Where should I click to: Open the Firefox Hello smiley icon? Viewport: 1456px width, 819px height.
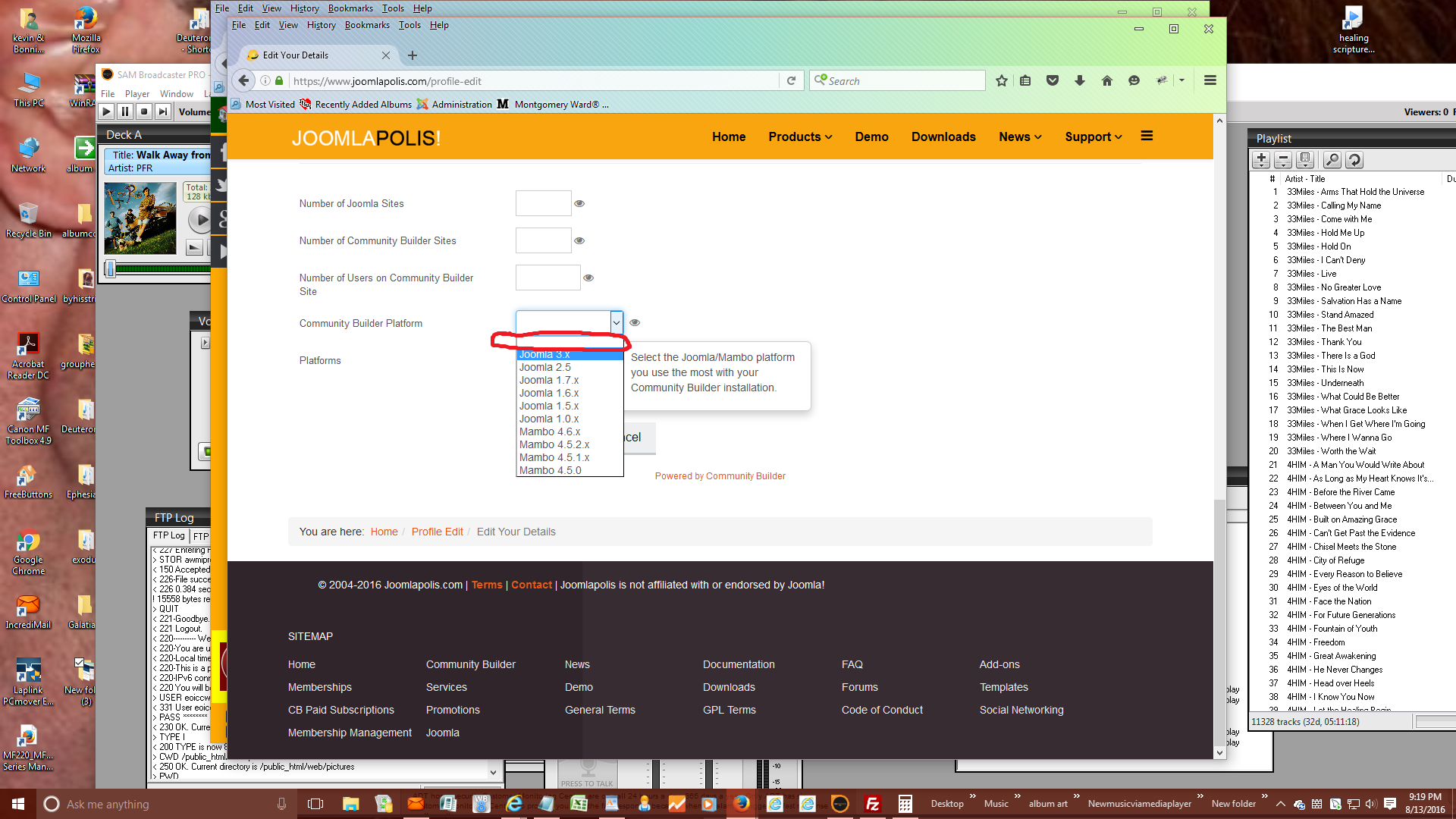coord(1134,80)
